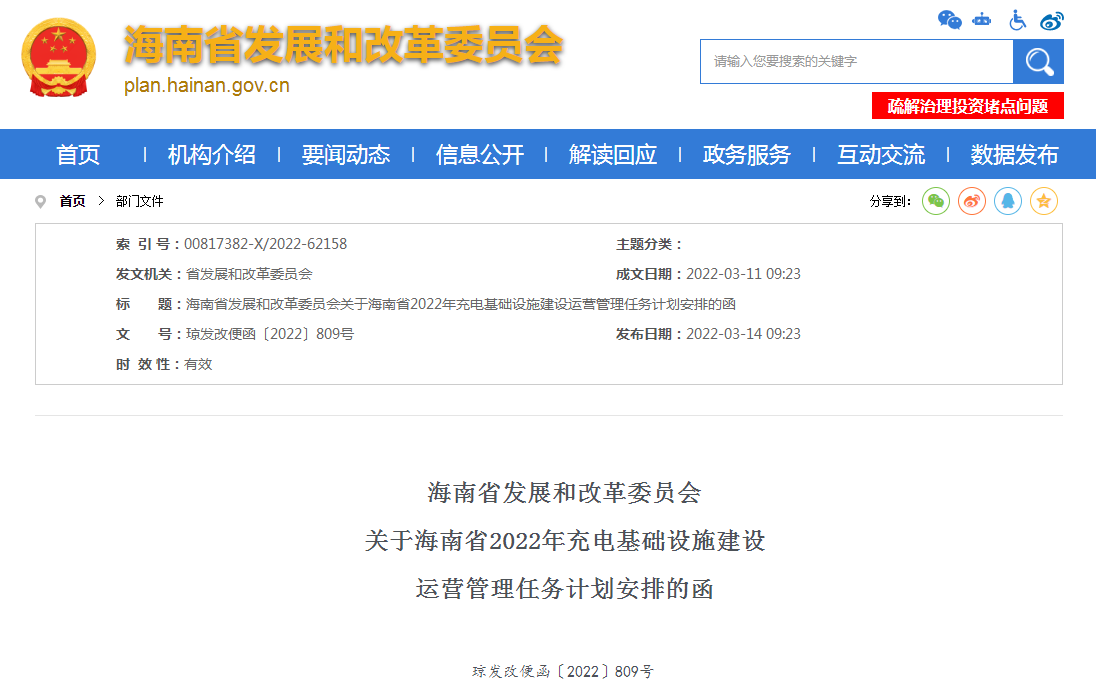Open the 互动交流 navigation menu
The width and height of the screenshot is (1096, 689).
880,154
